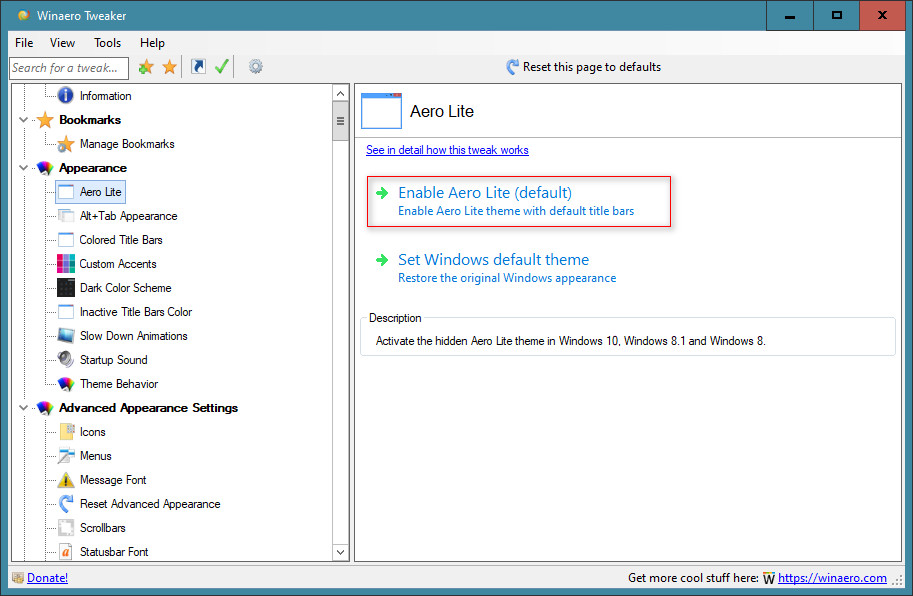Click the Bookmarks group label
Image resolution: width=913 pixels, height=596 pixels.
click(90, 120)
